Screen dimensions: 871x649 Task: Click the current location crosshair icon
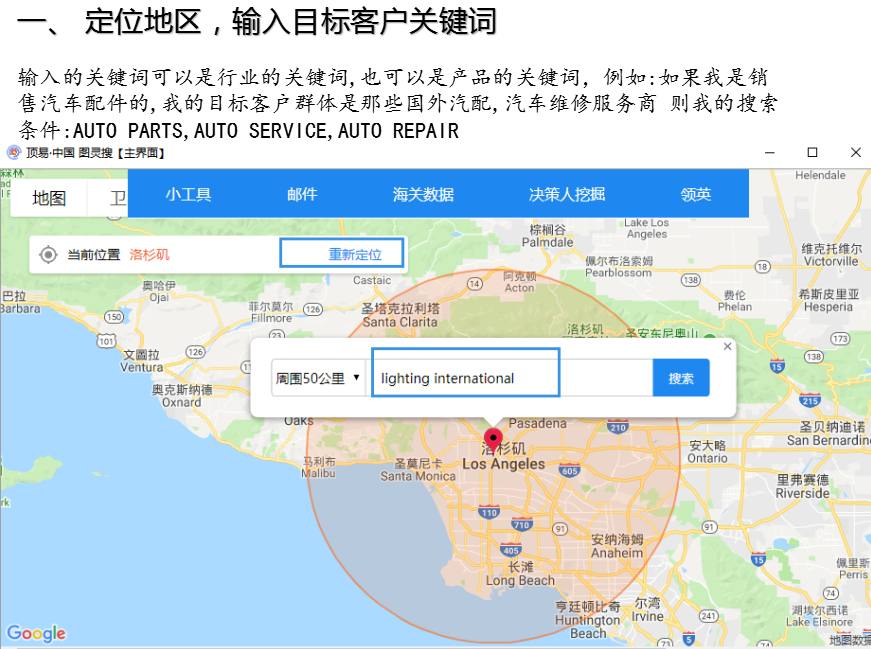(47, 253)
